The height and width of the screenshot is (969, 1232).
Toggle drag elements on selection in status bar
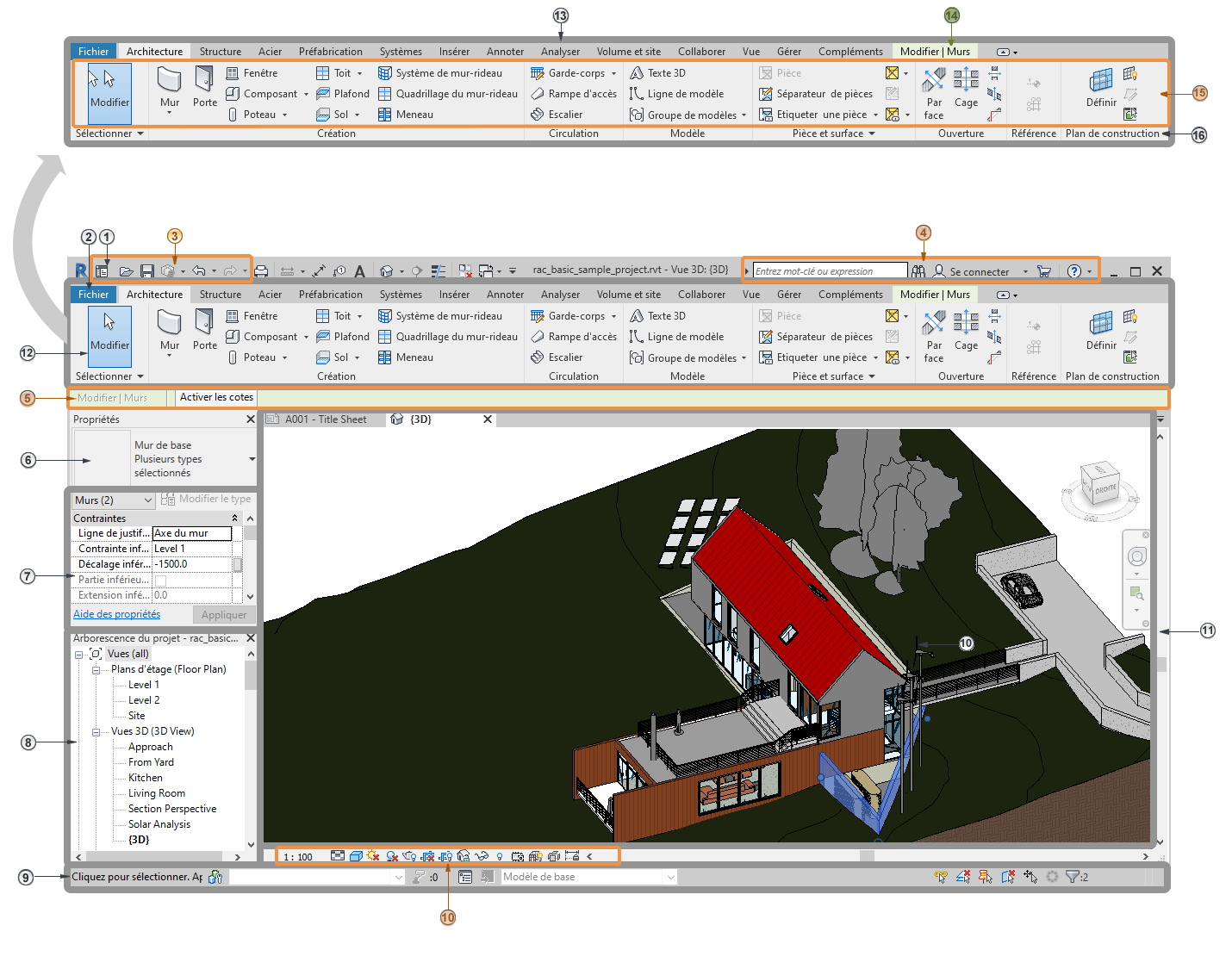(1030, 877)
